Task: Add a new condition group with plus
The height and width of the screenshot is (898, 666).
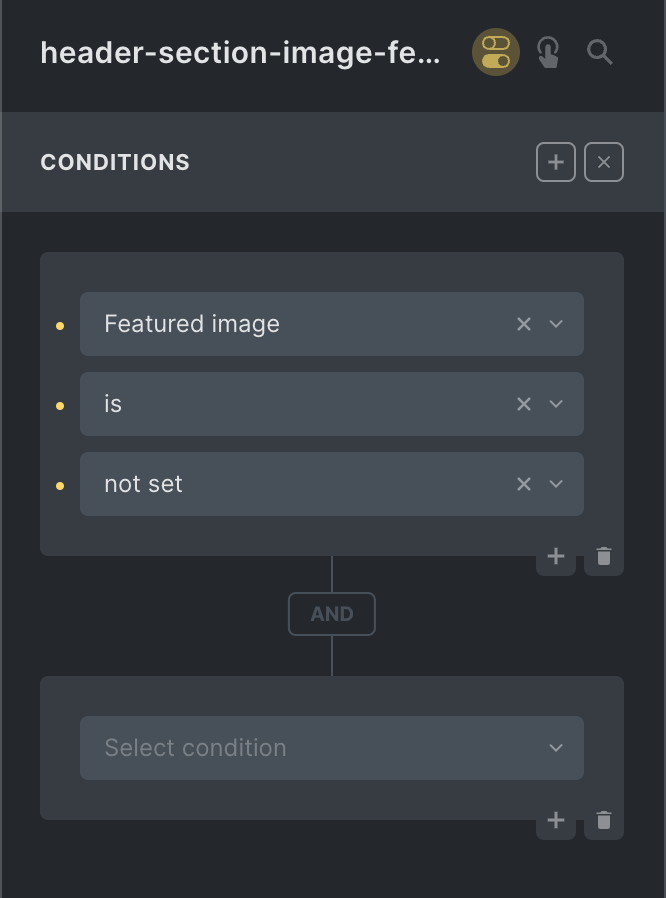Action: (x=555, y=162)
